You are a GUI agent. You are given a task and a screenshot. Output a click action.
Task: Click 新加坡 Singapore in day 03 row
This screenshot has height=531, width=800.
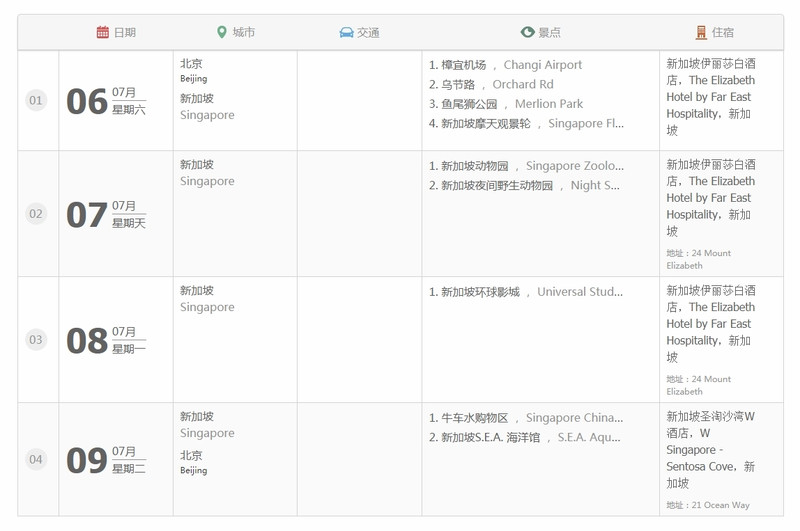207,299
